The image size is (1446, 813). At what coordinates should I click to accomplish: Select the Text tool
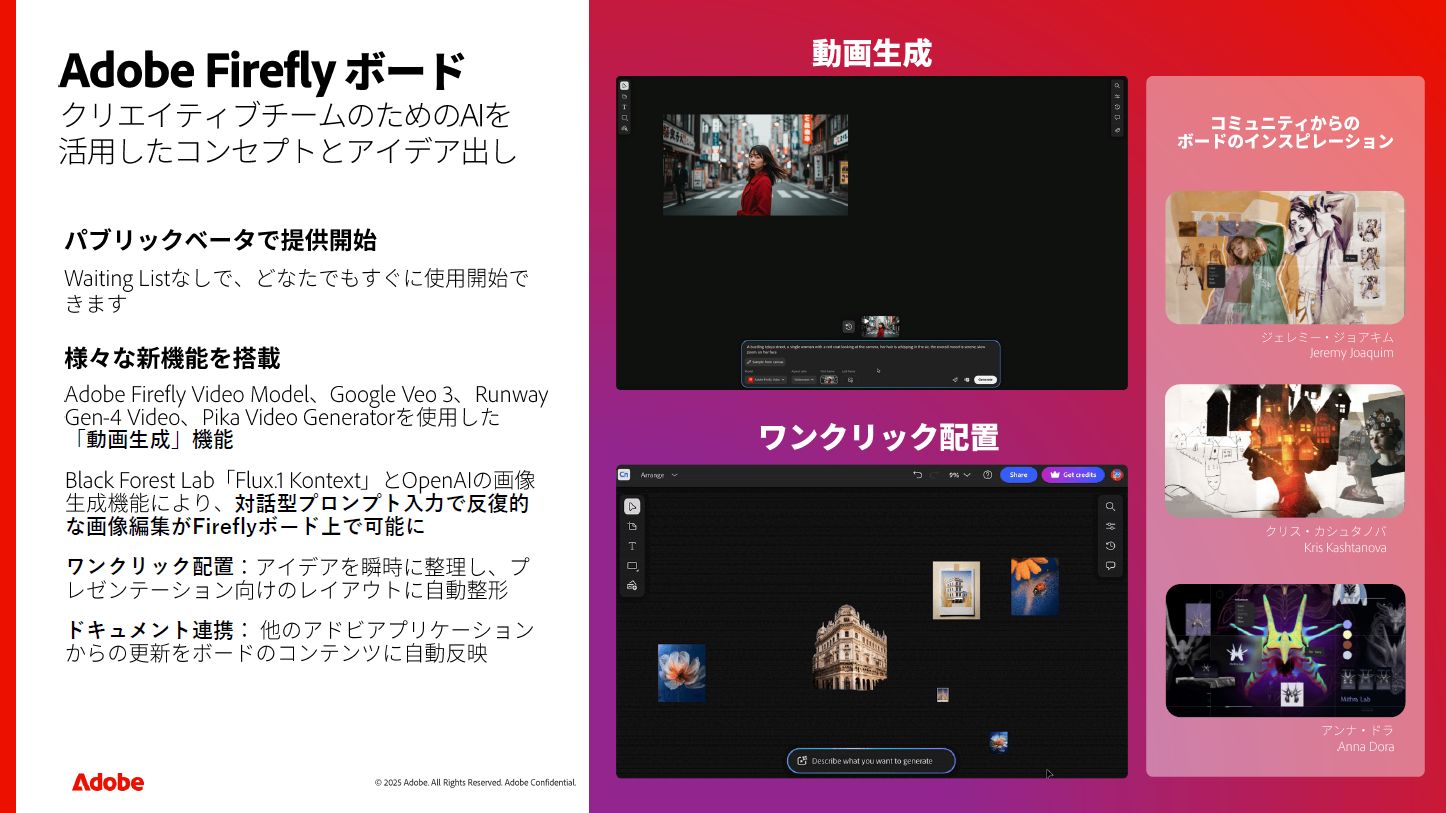click(x=632, y=546)
